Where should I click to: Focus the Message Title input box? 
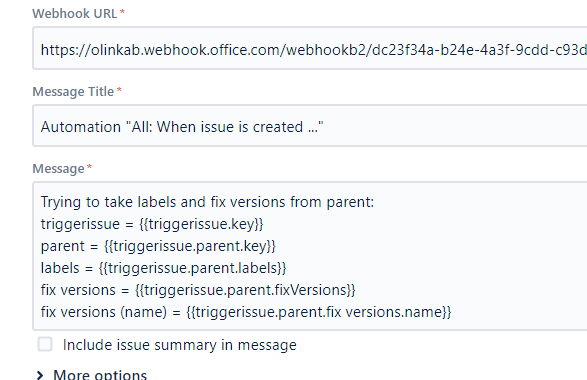tap(310, 126)
